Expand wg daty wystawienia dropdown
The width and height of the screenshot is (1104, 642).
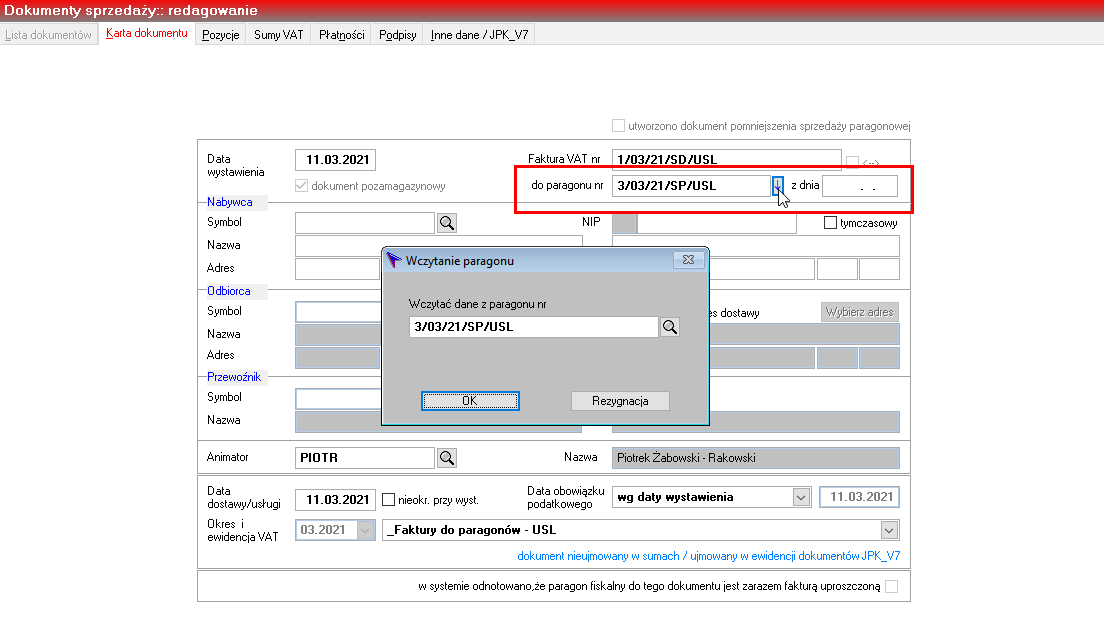[801, 497]
